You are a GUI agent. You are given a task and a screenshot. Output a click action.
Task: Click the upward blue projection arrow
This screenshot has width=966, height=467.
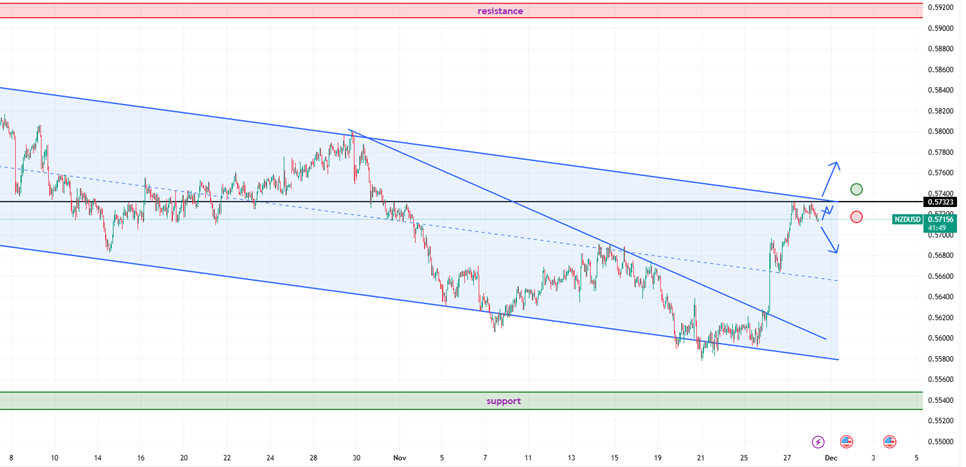(832, 177)
